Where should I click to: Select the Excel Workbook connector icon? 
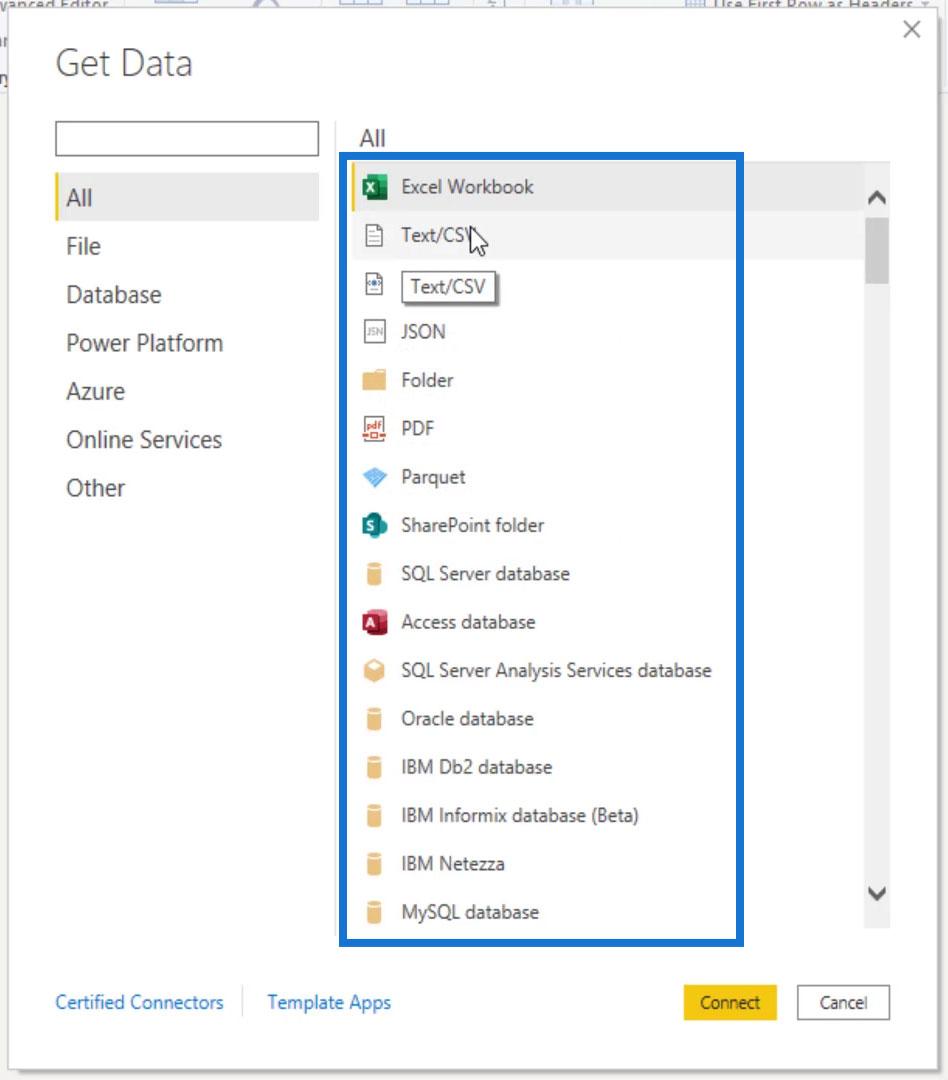click(x=374, y=187)
